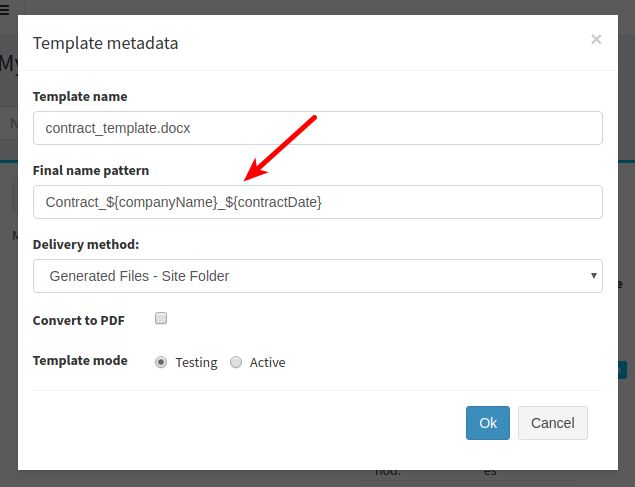635x487 pixels.
Task: Open the hamburger menu icon
Action: coord(4,9)
